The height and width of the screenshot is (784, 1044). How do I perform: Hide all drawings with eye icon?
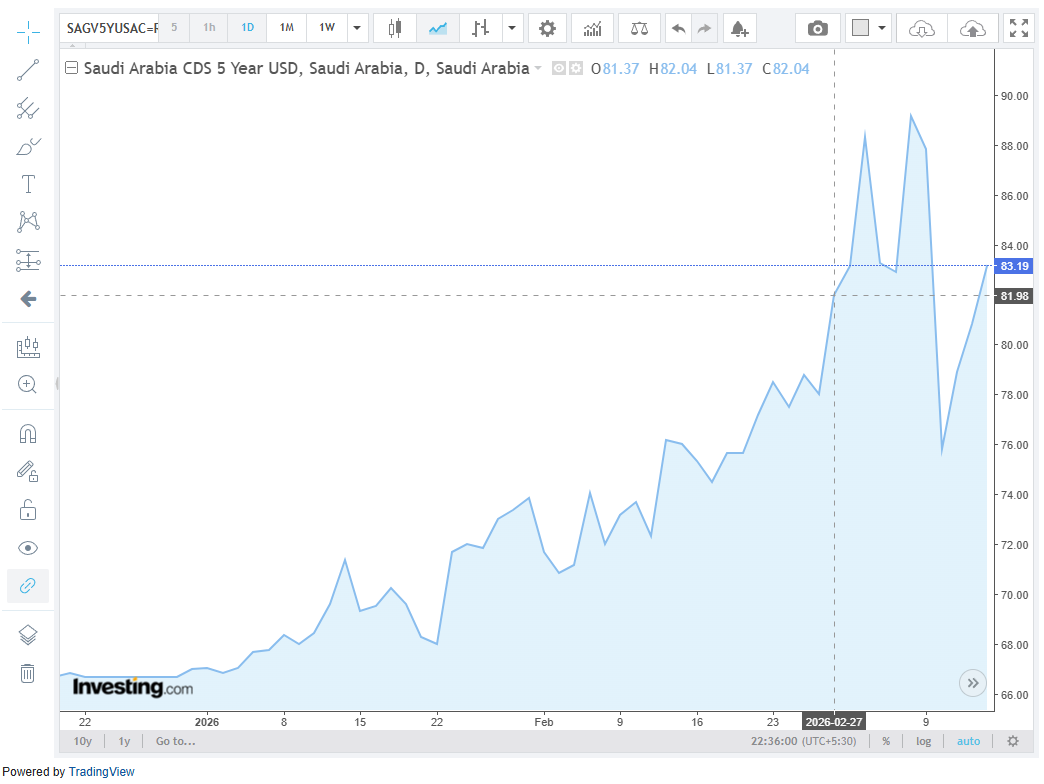(28, 548)
